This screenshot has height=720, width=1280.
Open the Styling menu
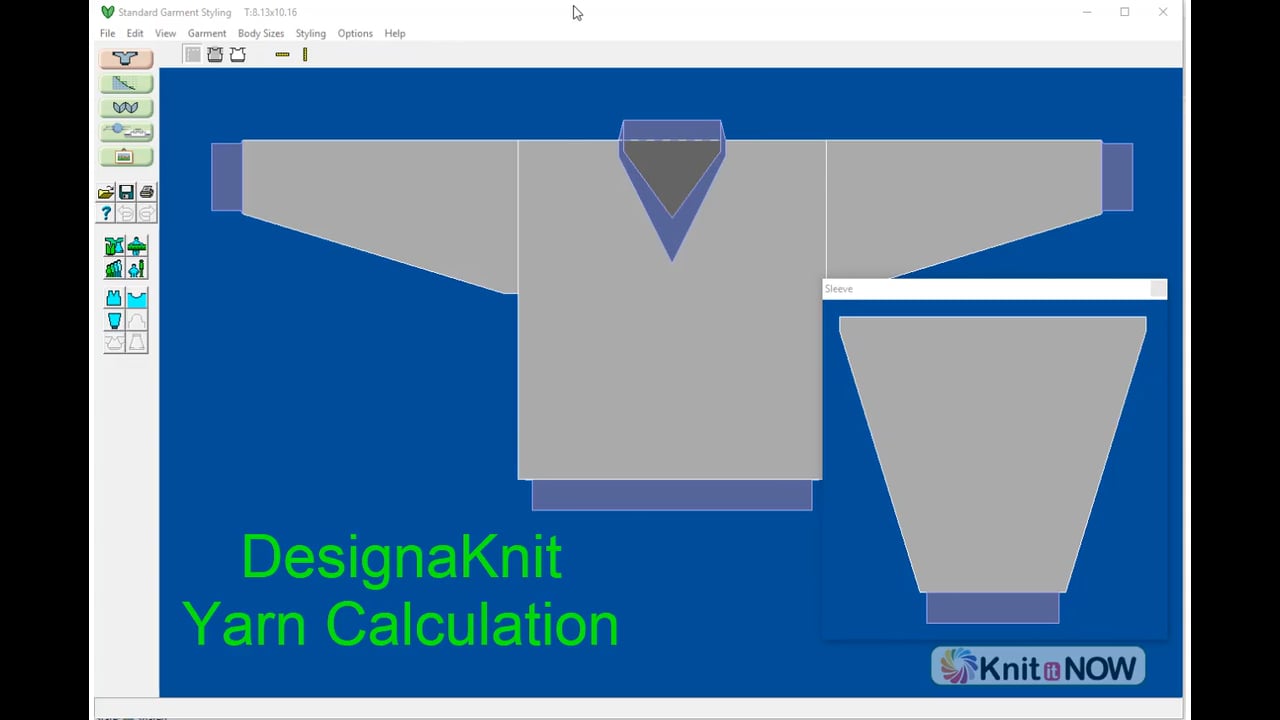pyautogui.click(x=310, y=33)
